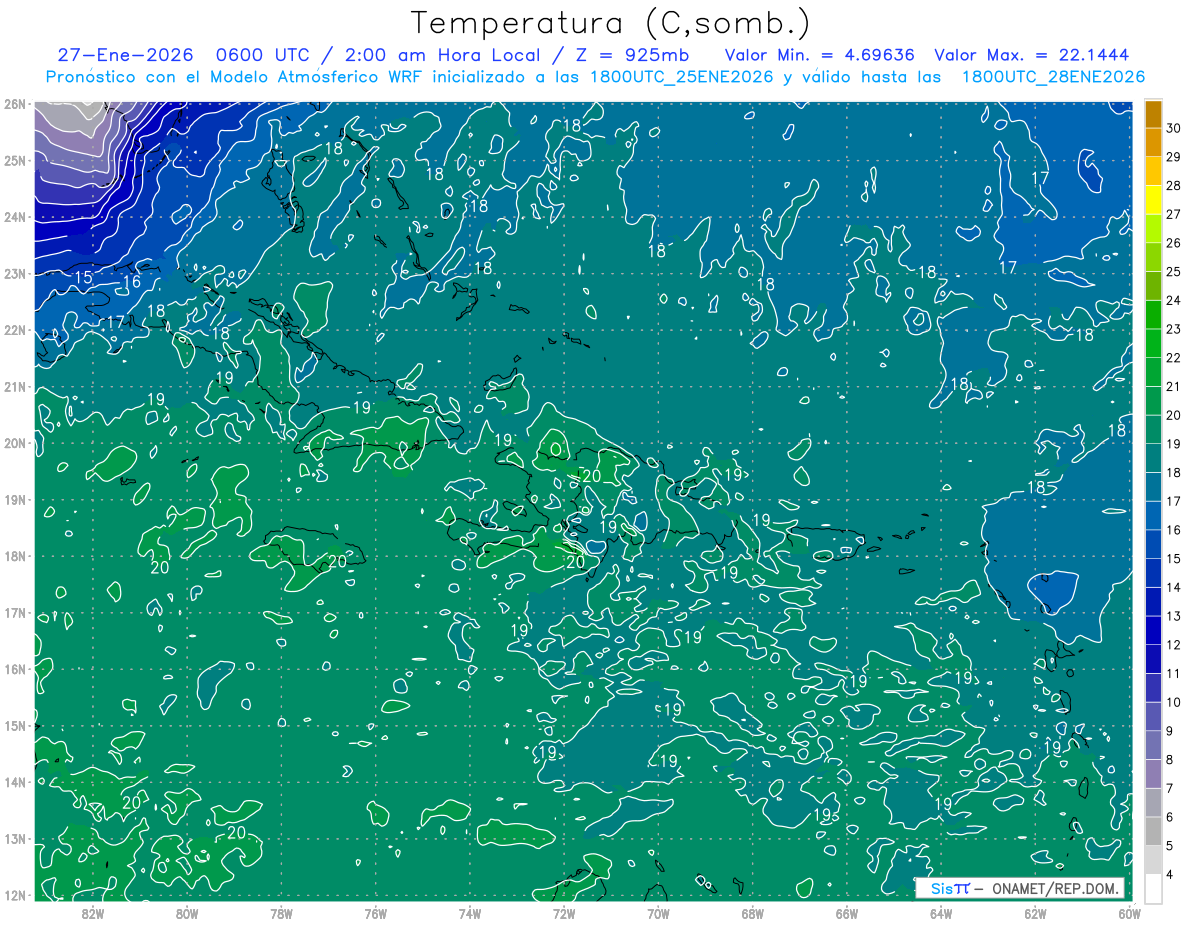Viewport: 1200px width, 927px height.
Task: Click the colorbar label '22'
Action: pos(1174,358)
